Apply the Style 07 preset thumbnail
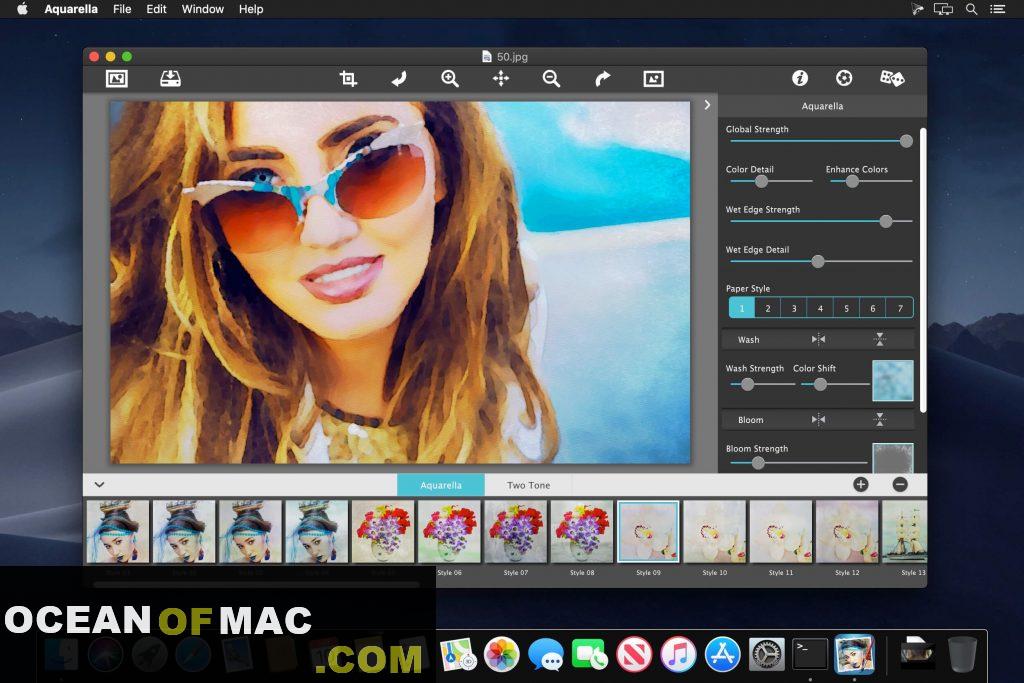 click(516, 532)
